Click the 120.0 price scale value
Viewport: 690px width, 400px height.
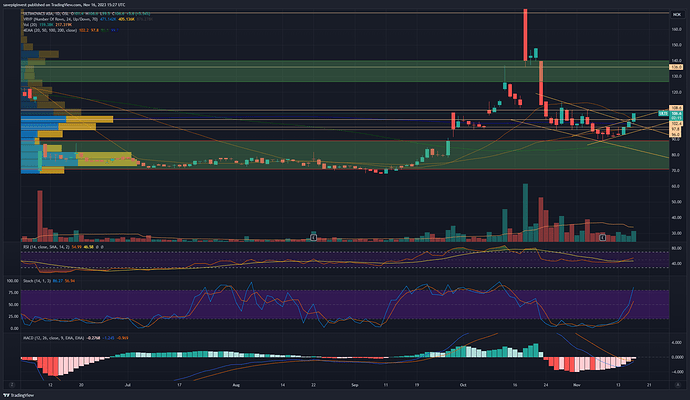(676, 92)
